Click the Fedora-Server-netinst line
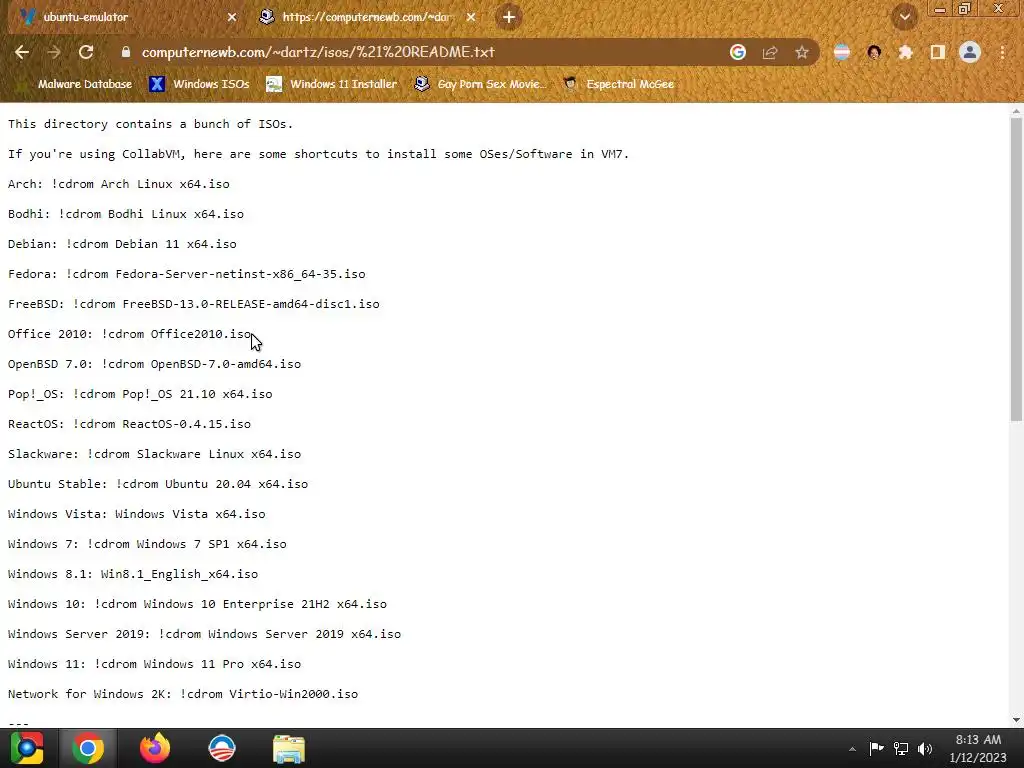Screen dimensions: 1024x768 (x=187, y=274)
